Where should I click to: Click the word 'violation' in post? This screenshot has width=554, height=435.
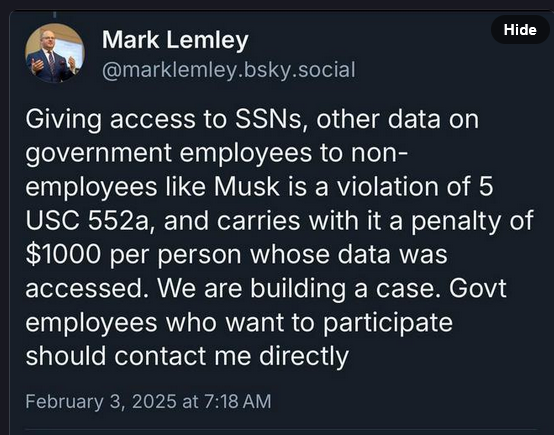click(387, 187)
